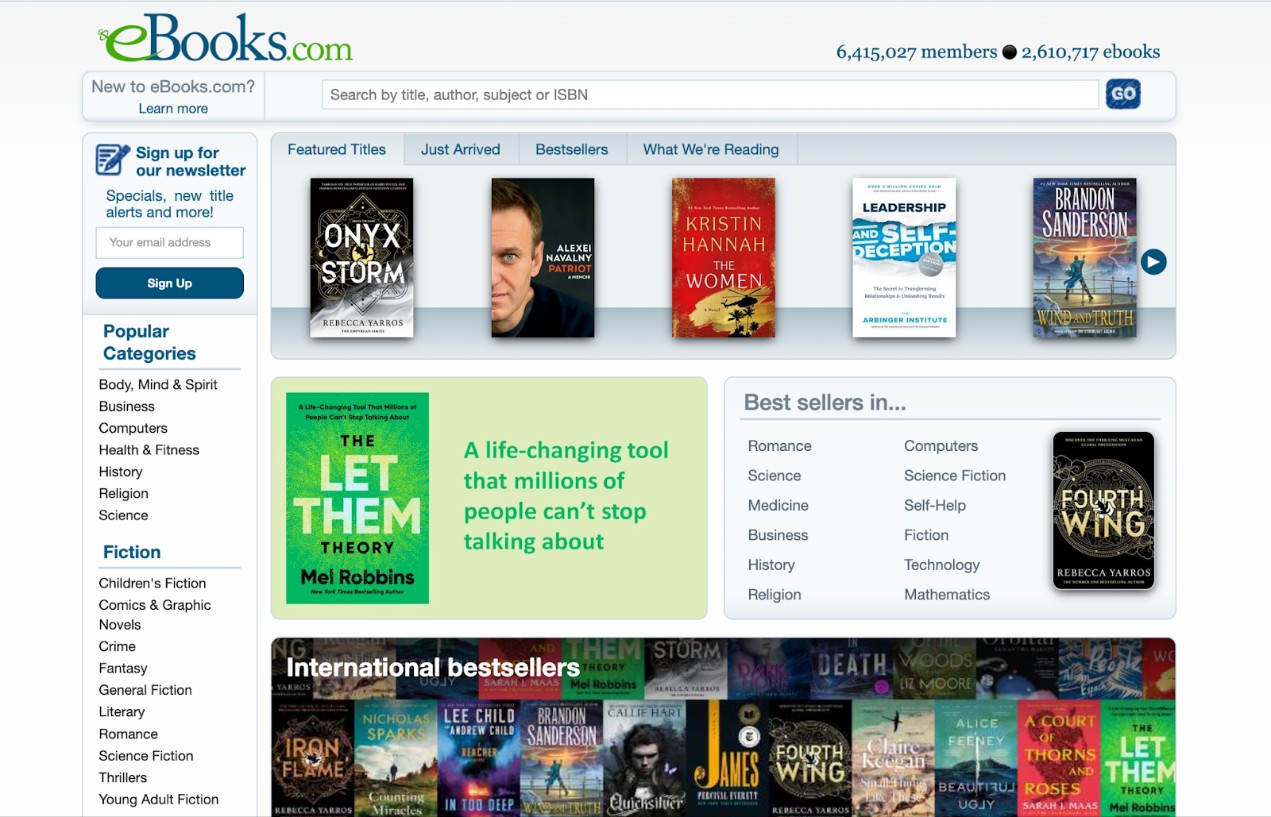This screenshot has height=817, width=1271.
Task: Open Claire Keegan book cover
Action: (893, 758)
